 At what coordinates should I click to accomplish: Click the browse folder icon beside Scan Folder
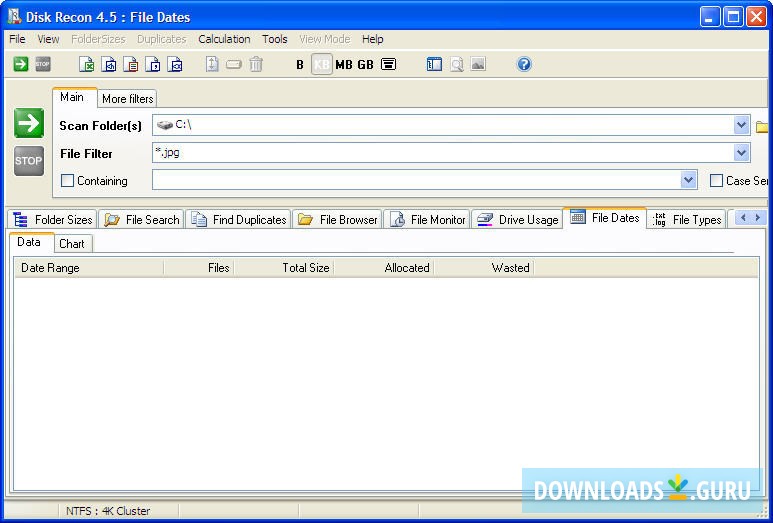pos(762,126)
